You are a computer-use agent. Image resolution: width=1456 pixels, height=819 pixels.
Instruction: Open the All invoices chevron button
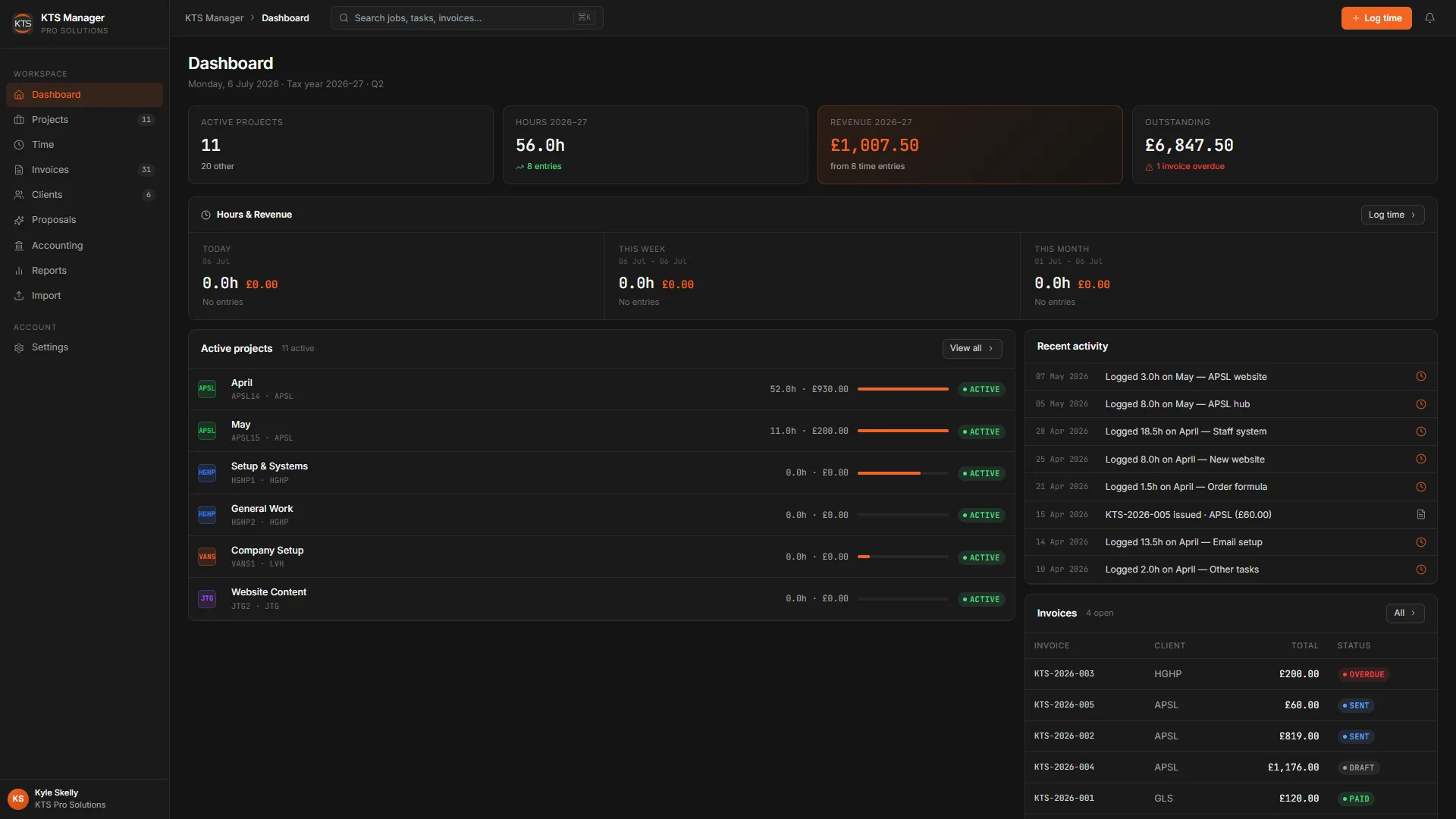[x=1405, y=613]
